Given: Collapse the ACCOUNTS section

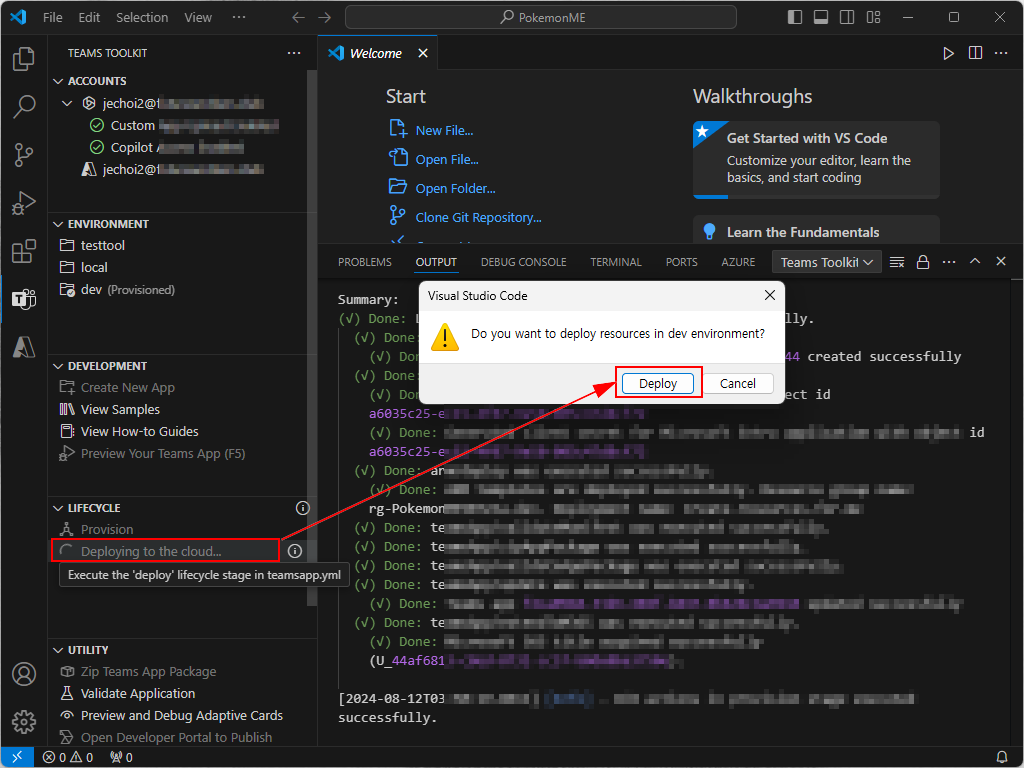Looking at the screenshot, I should (58, 81).
